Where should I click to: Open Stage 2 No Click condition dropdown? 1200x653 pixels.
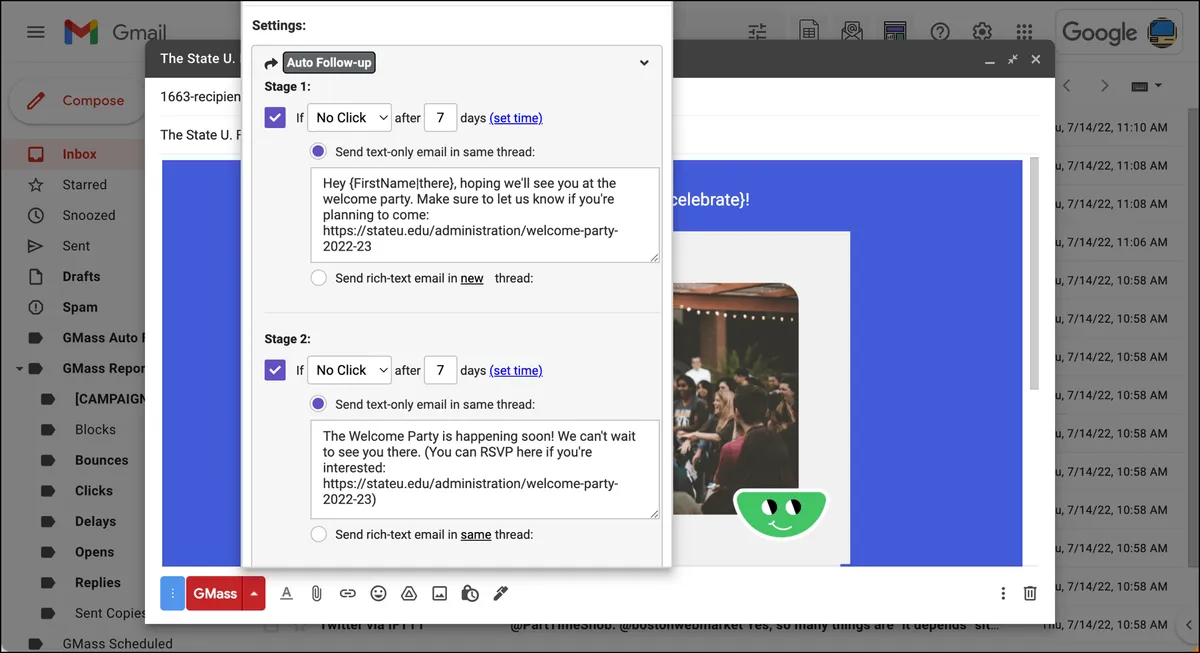click(x=349, y=370)
